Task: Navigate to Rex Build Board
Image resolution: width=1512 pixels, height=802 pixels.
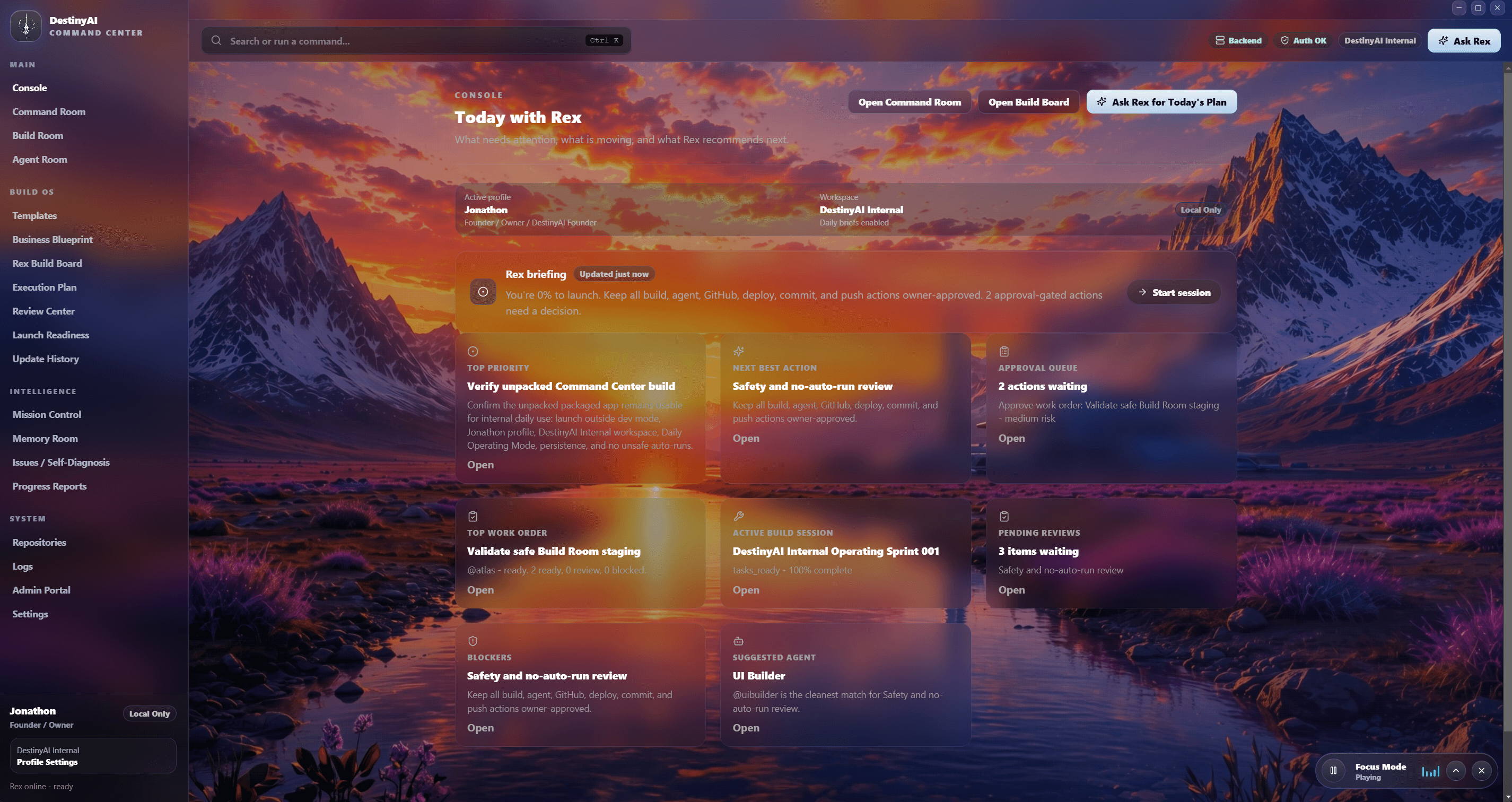Action: (47, 264)
